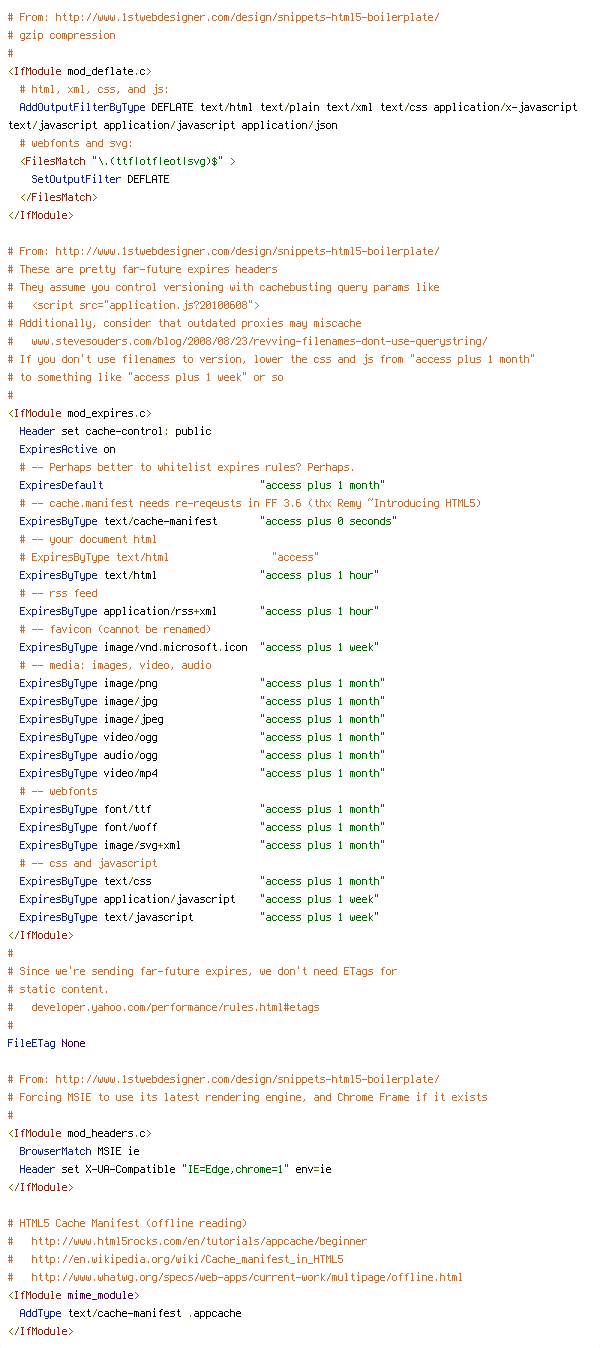The width and height of the screenshot is (600, 1348).
Task: Click ExpiresByType text/cache-manifest line
Action: (x=208, y=521)
